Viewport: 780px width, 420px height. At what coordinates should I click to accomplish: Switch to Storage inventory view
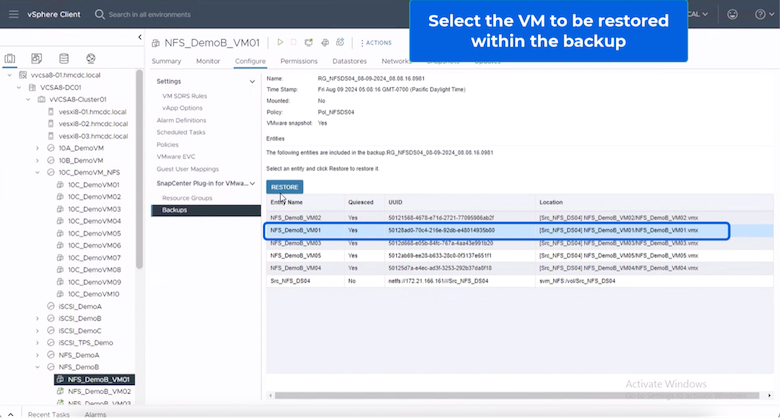pyautogui.click(x=64, y=58)
